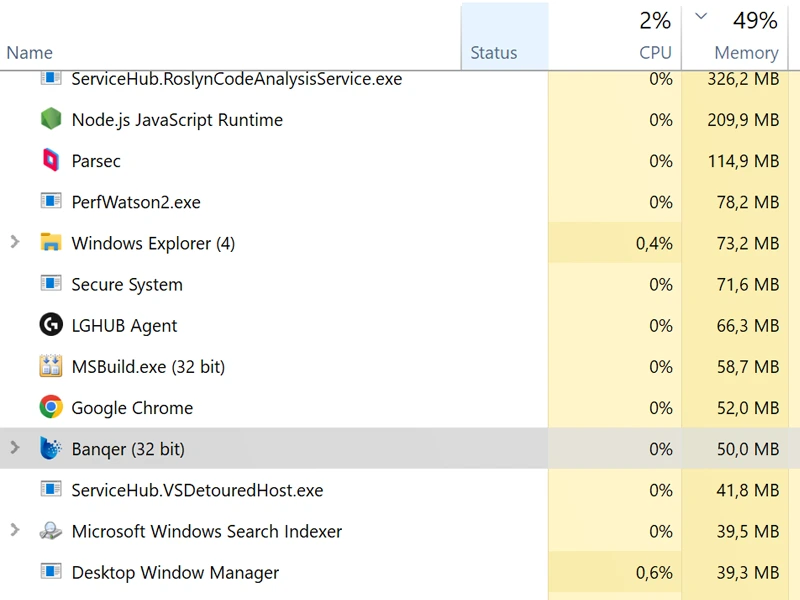The height and width of the screenshot is (600, 800).
Task: Click the 73,2 MB memory value
Action: (748, 243)
